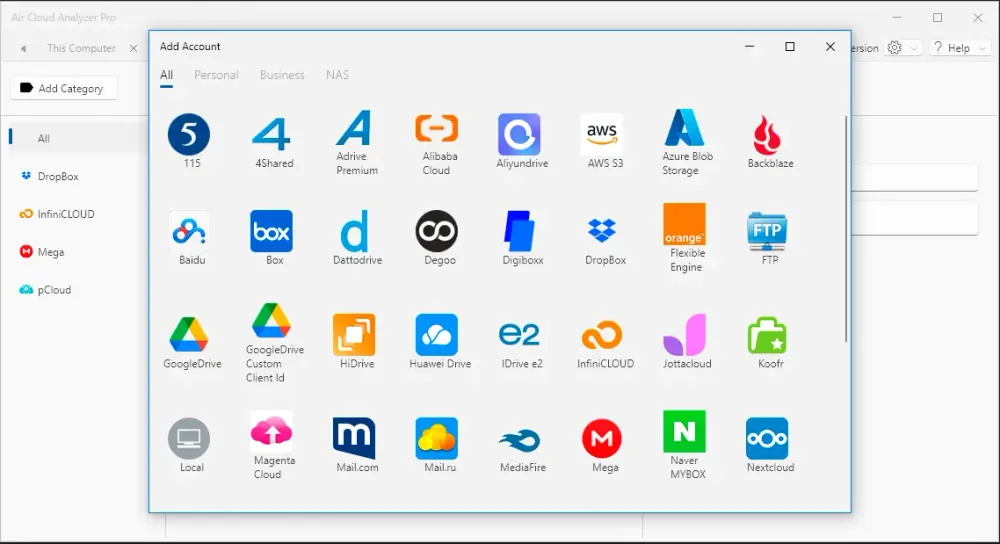
Task: Open the Business tab
Action: point(282,75)
